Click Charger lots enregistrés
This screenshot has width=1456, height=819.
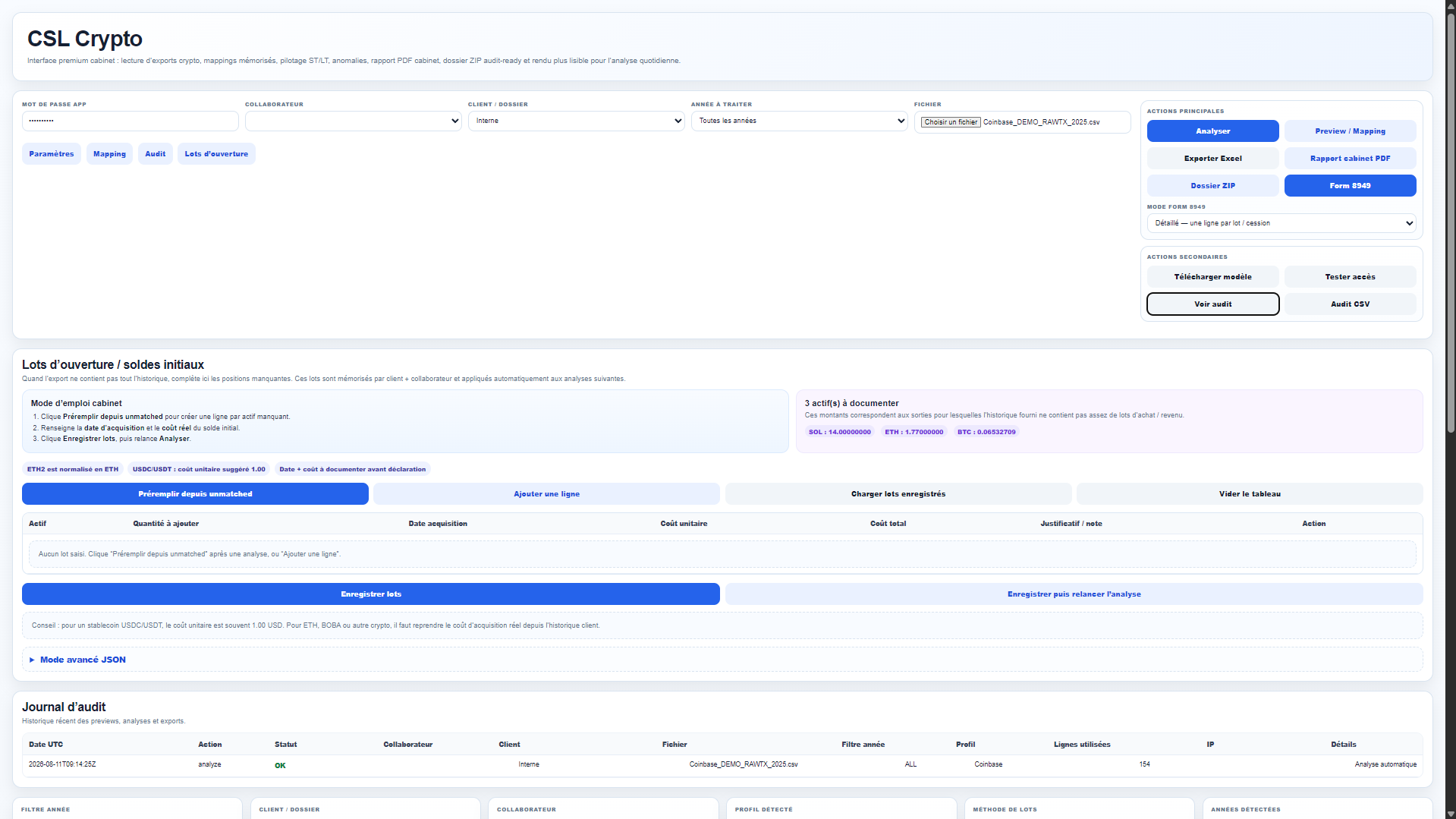898,494
